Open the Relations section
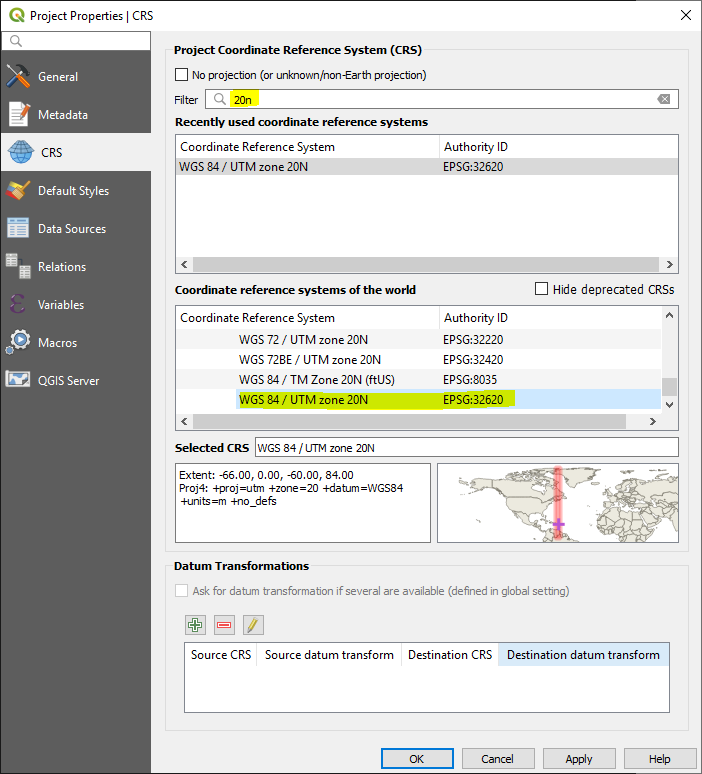 pos(61,267)
